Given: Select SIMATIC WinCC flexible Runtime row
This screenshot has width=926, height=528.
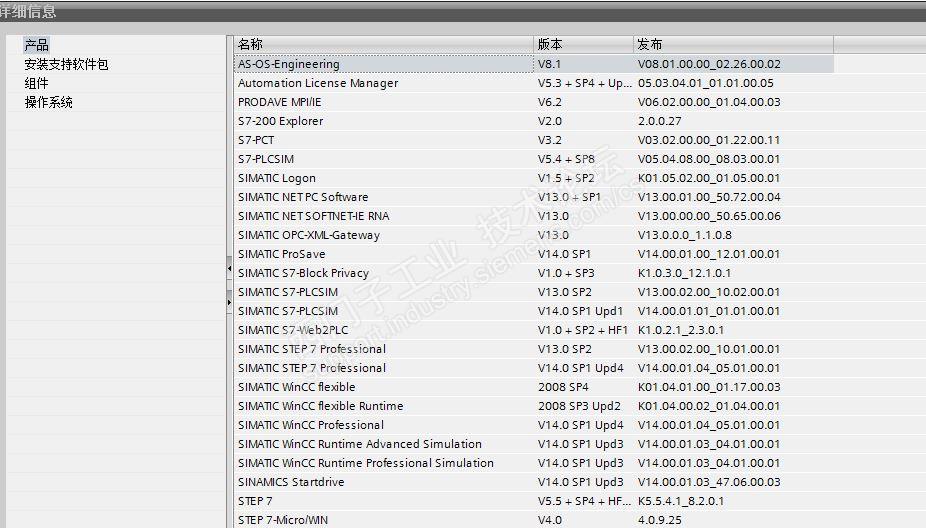Looking at the screenshot, I should (534, 406).
